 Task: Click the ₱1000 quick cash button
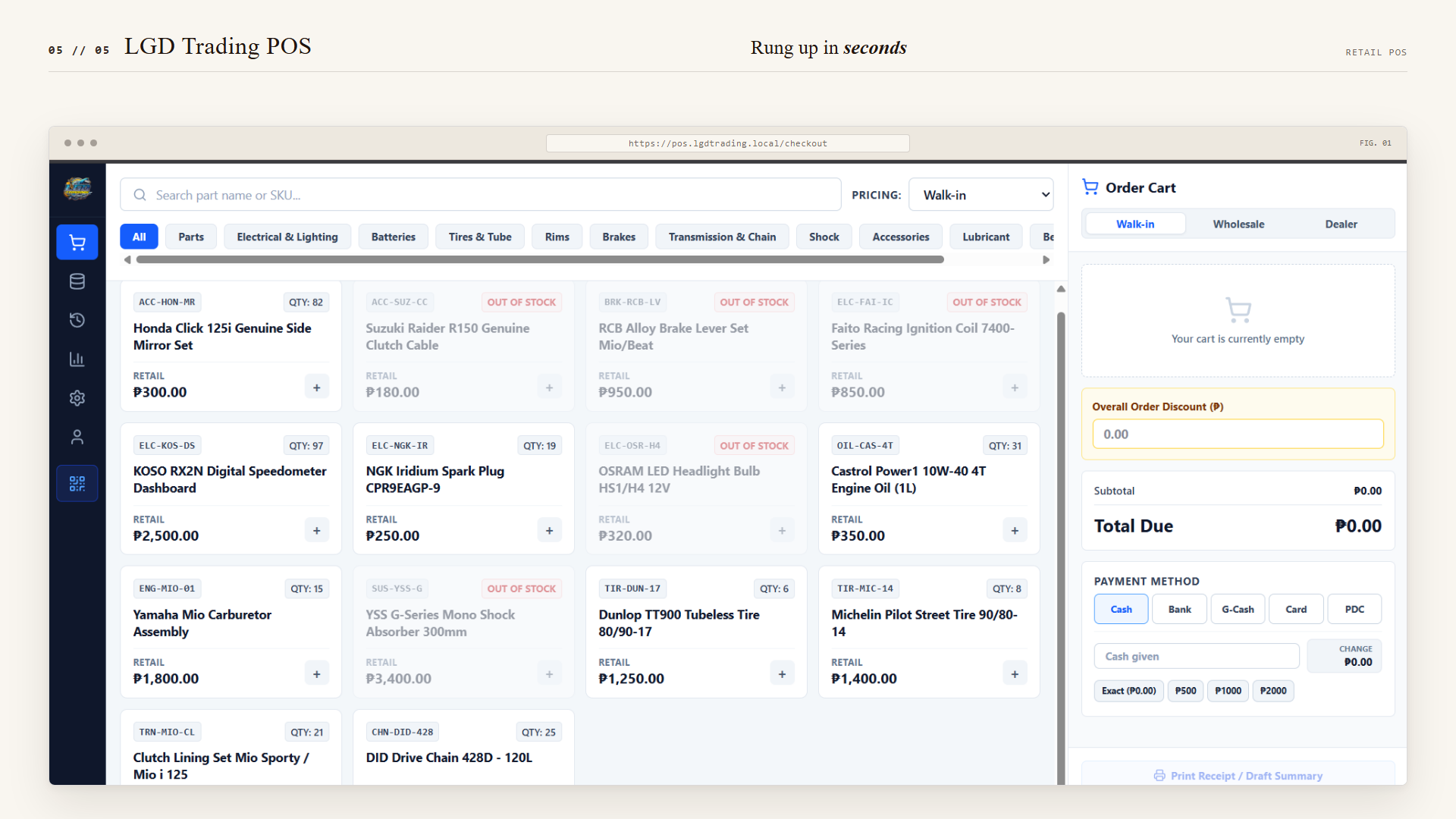click(1228, 691)
